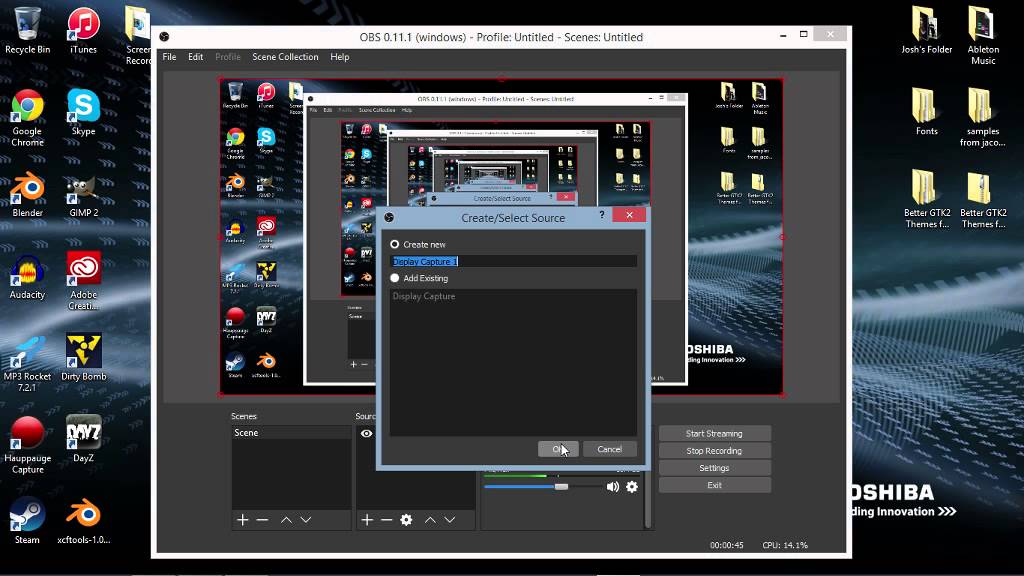Open the second Better GTK2 Themes folder
The width and height of the screenshot is (1024, 576).
[x=983, y=199]
